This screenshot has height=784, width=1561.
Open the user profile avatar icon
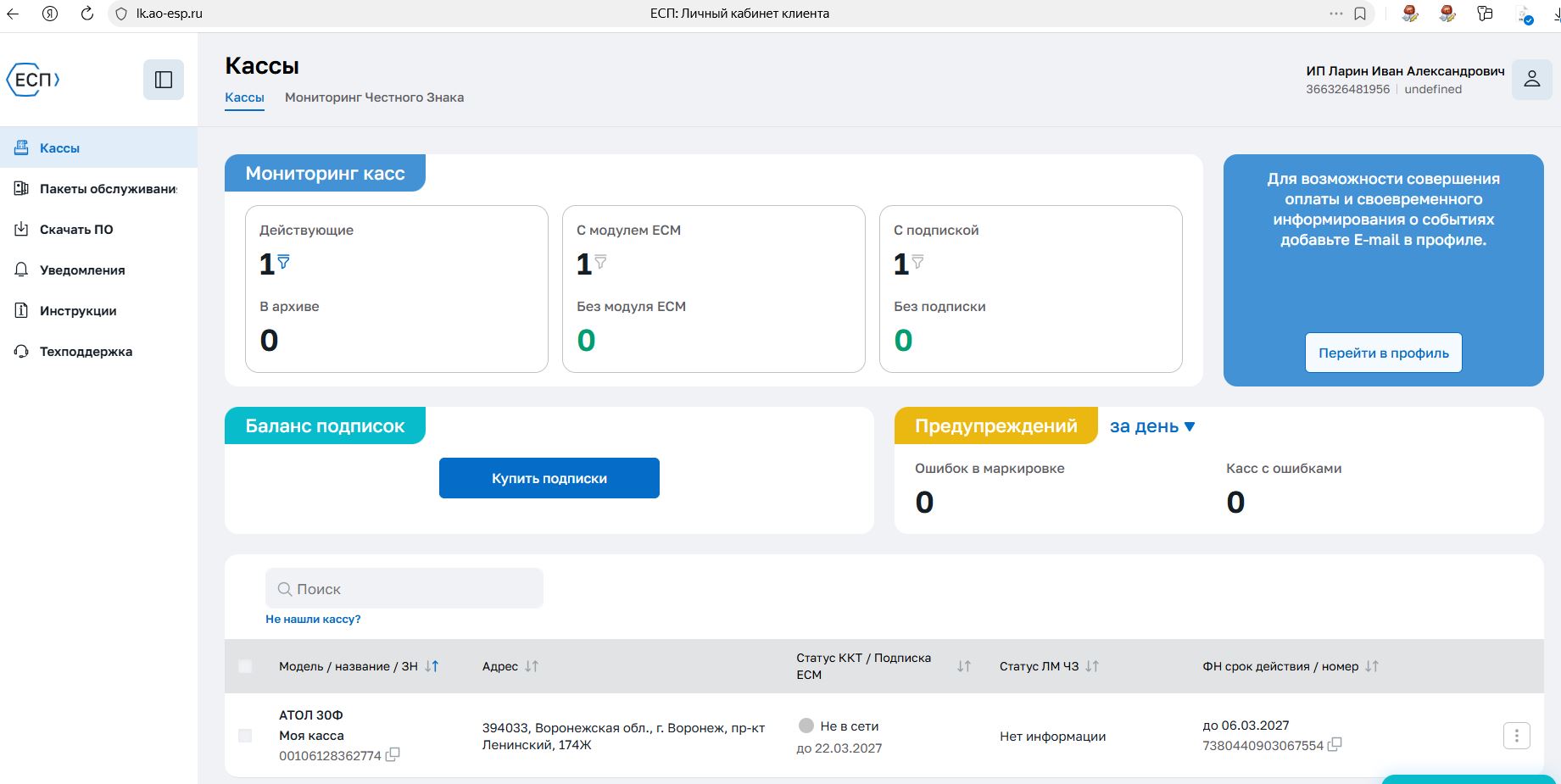[x=1531, y=80]
